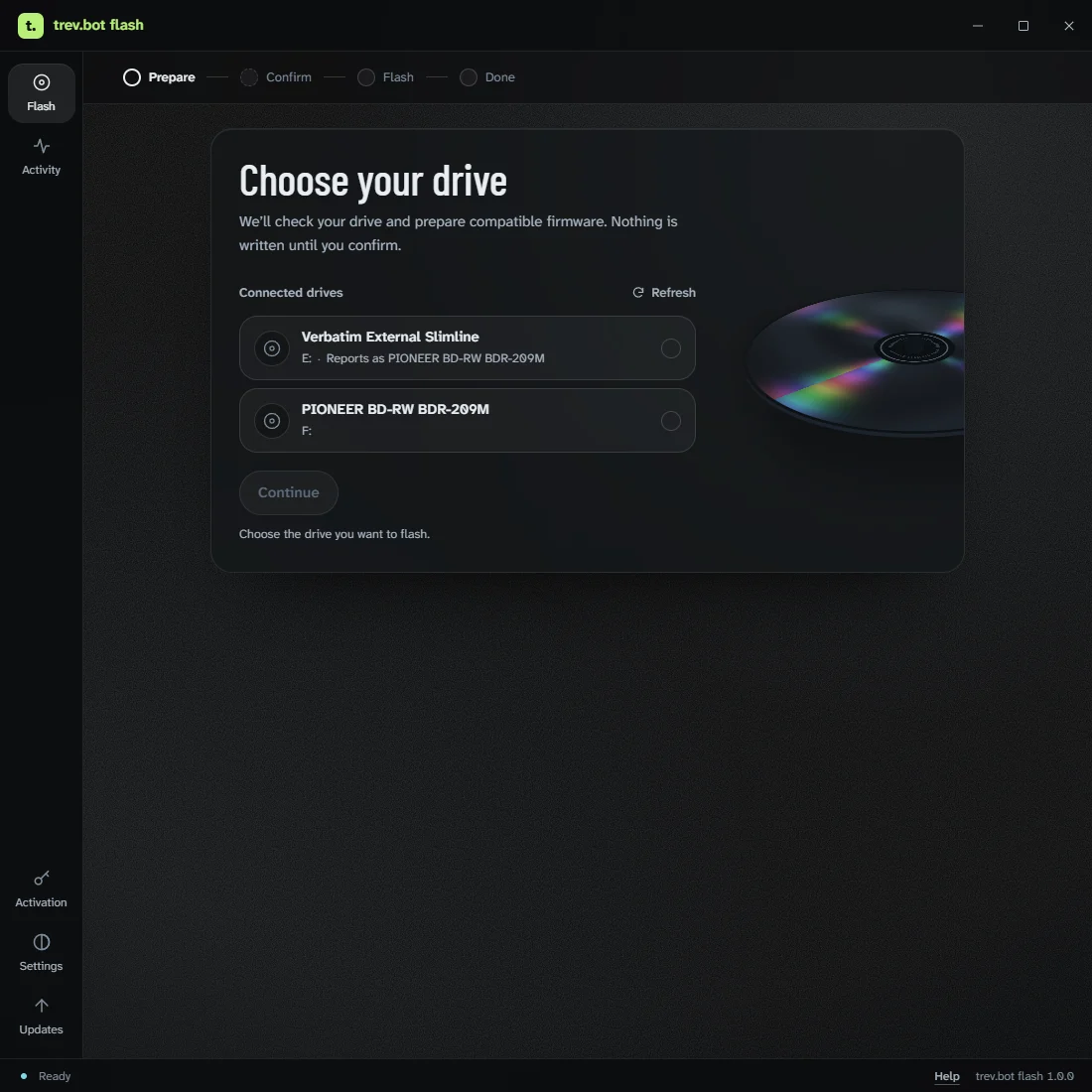Viewport: 1092px width, 1092px height.
Task: Click the PIONEER BD-RW BDR-209M title
Action: (x=395, y=409)
